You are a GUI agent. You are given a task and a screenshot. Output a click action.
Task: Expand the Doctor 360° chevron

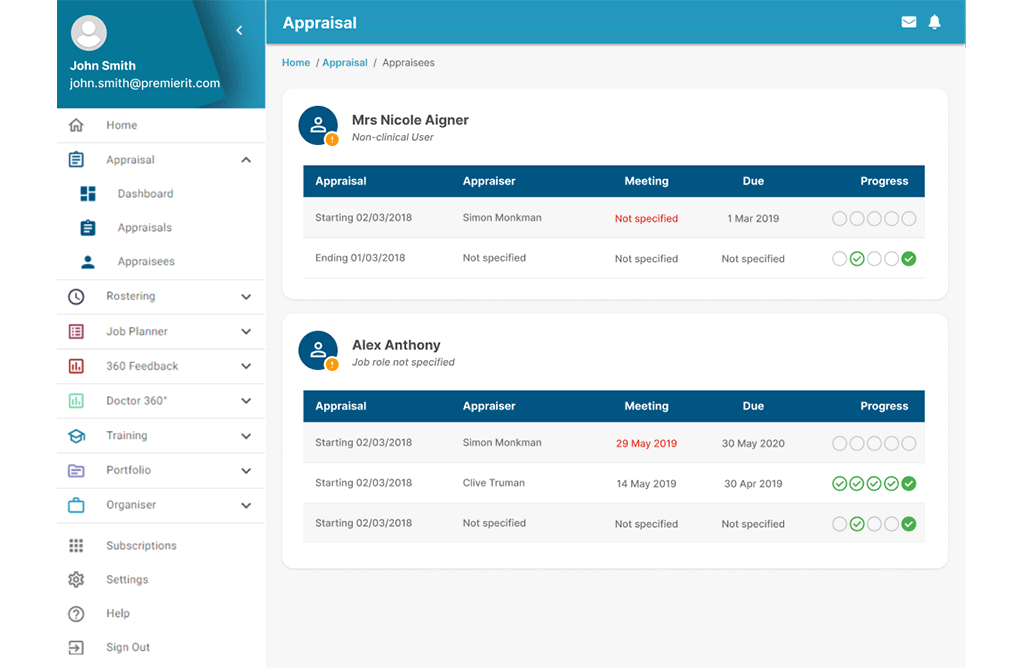point(246,401)
